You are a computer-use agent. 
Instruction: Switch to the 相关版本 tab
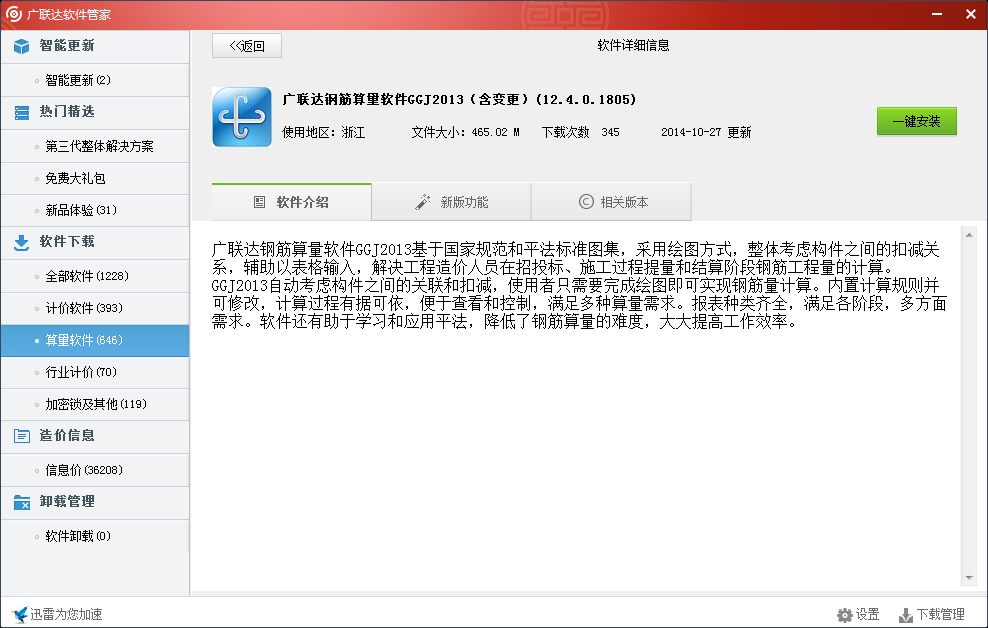tap(612, 202)
